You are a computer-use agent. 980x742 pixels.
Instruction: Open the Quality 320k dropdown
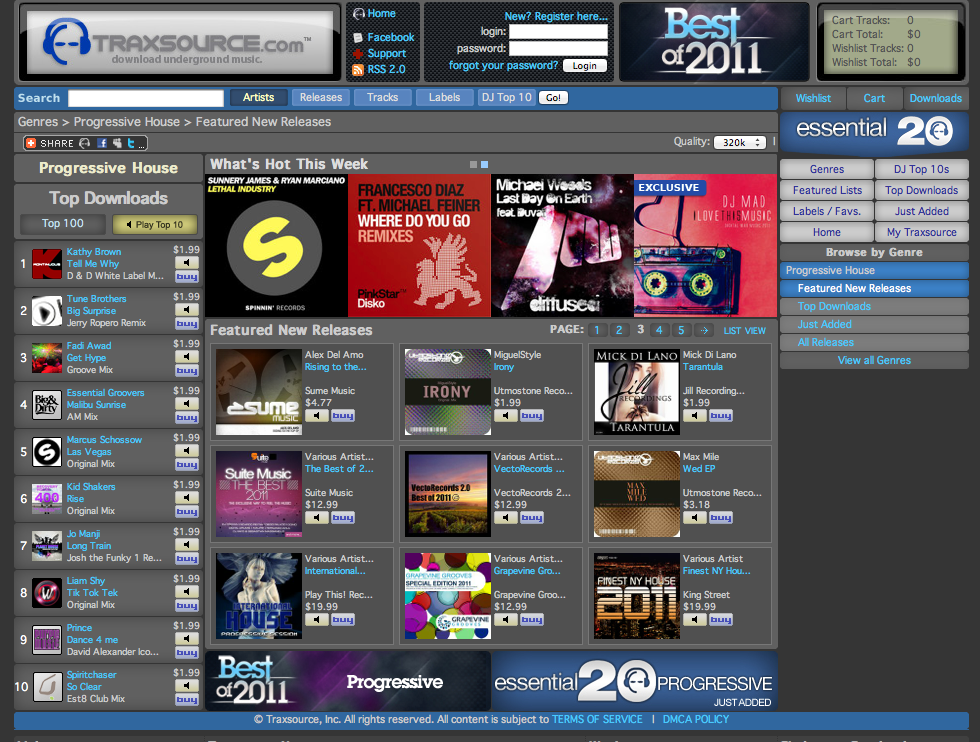tap(740, 143)
